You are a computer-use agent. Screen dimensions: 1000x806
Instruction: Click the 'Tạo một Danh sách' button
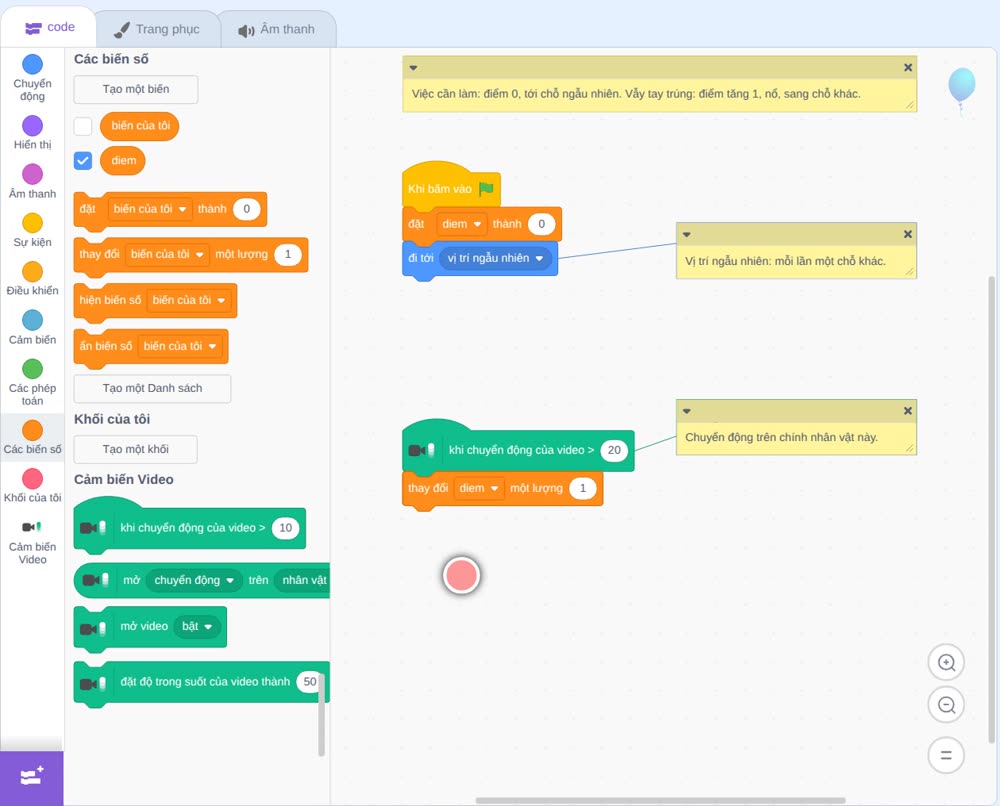152,388
